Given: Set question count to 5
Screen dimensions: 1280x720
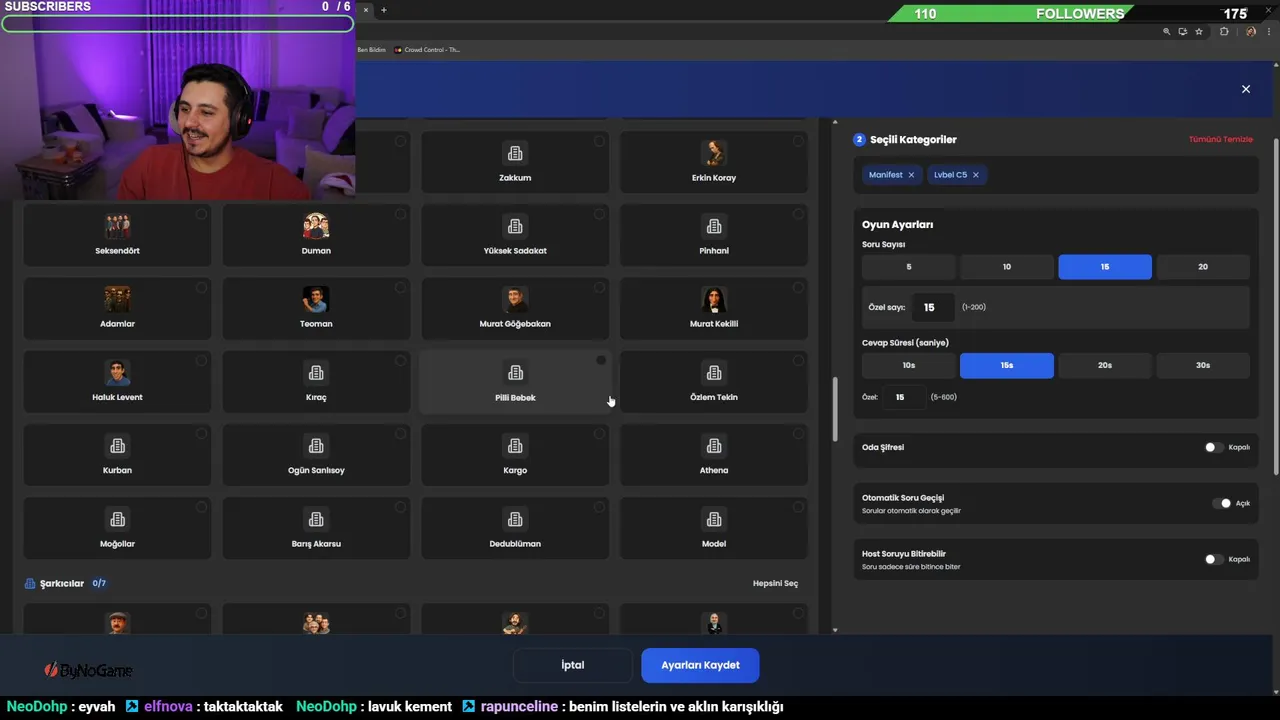Looking at the screenshot, I should click(909, 267).
